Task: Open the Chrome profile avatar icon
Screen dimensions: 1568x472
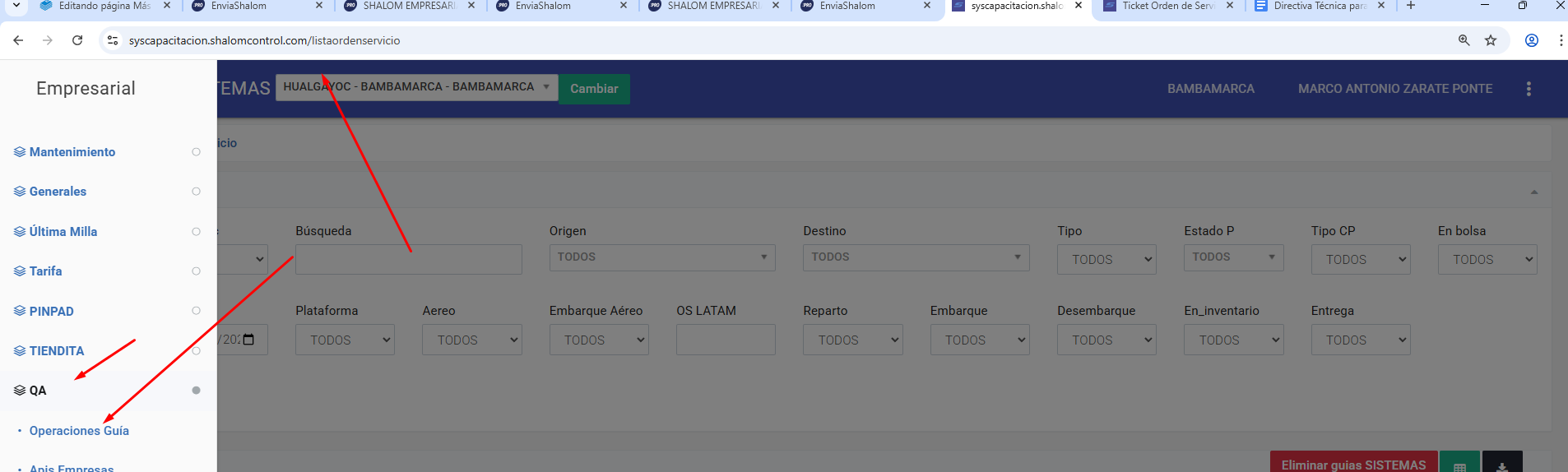Action: pos(1532,40)
